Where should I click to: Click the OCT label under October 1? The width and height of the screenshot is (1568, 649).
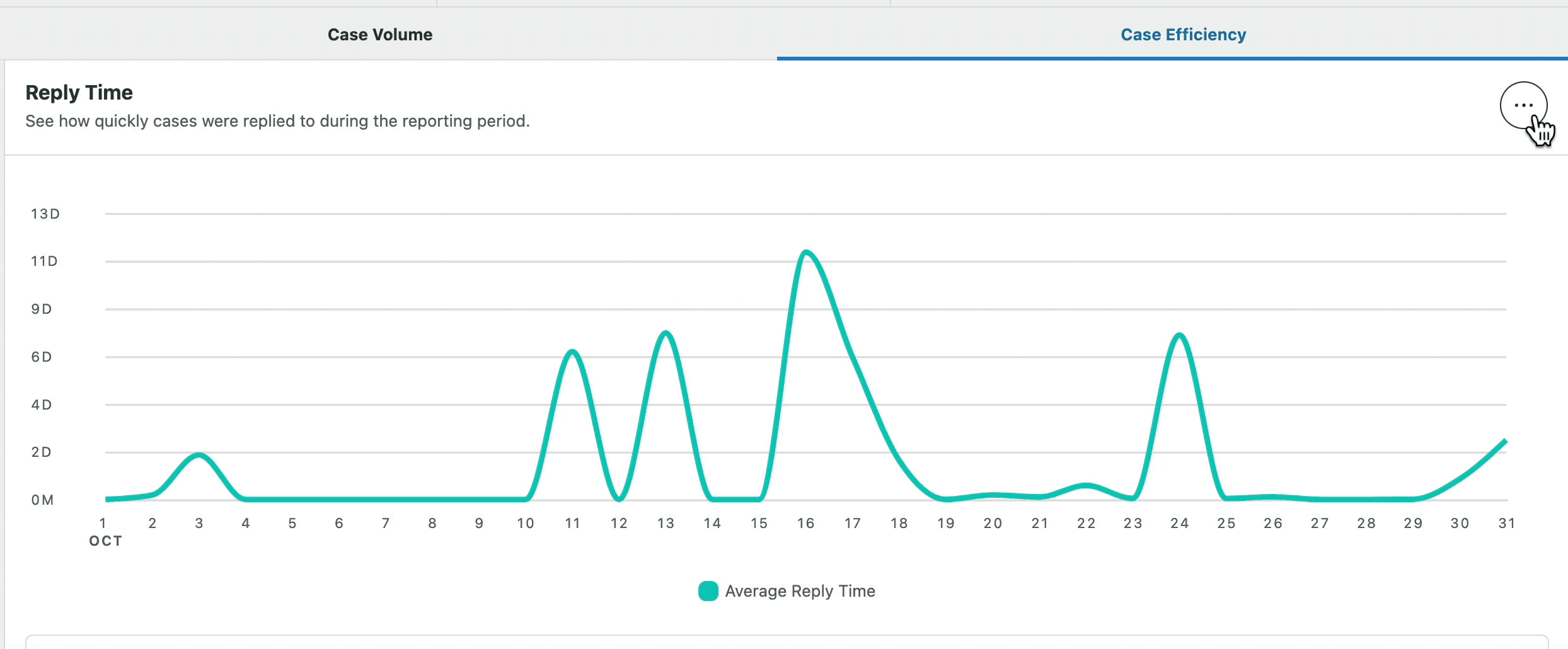(105, 541)
